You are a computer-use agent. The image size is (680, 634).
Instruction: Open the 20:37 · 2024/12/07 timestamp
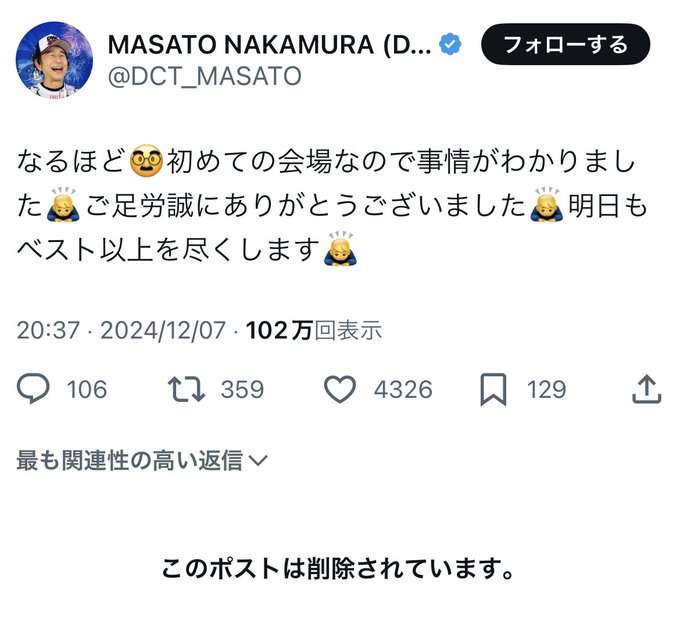[x=121, y=330]
